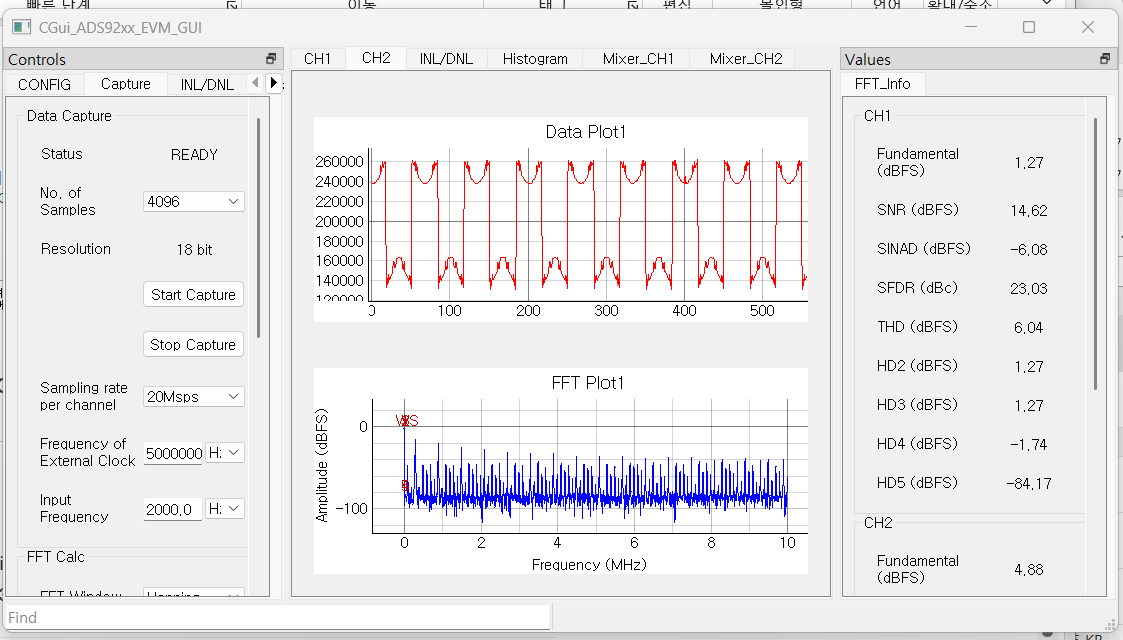The image size is (1123, 640).
Task: Select the CONFIG tab in Controls
Action: pos(44,84)
